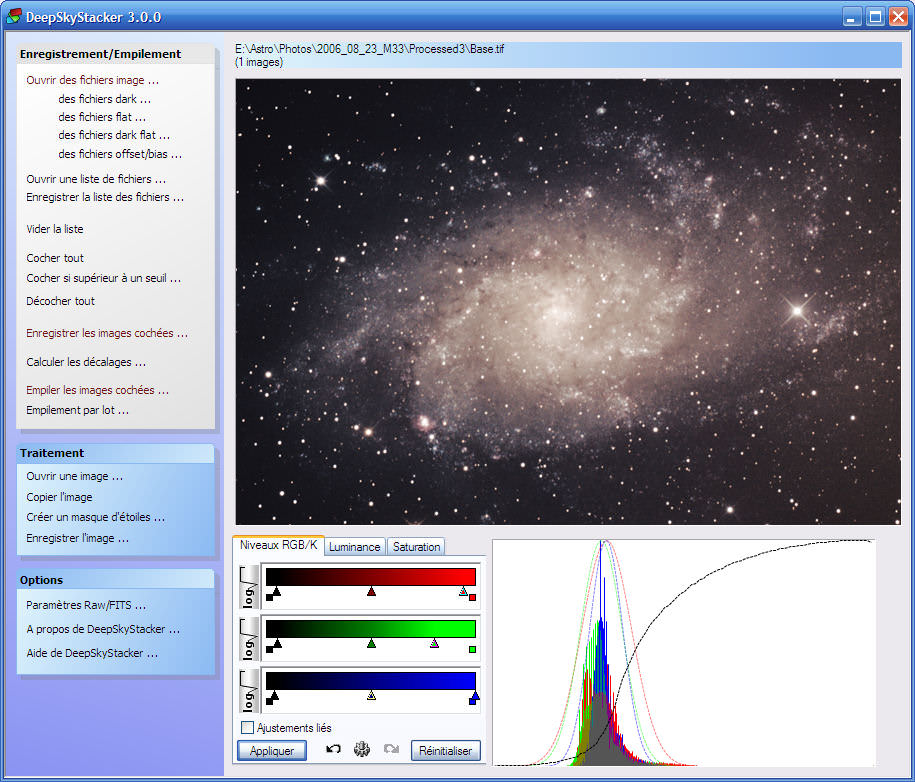Minimize the DeepSkyStacker window
This screenshot has height=782, width=915.
pyautogui.click(x=853, y=17)
